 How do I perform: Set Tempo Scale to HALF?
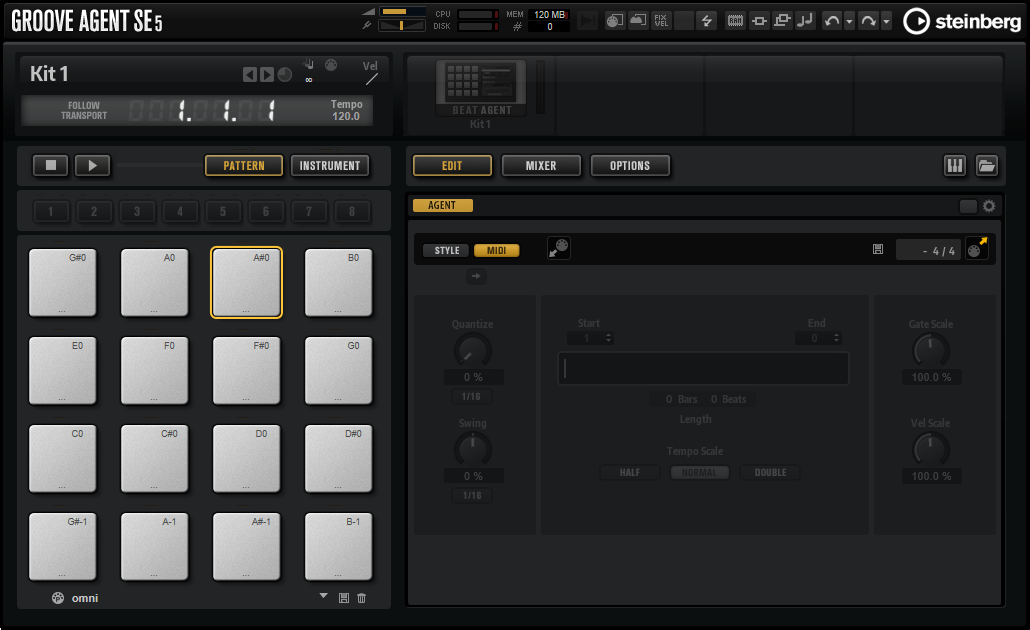click(629, 472)
